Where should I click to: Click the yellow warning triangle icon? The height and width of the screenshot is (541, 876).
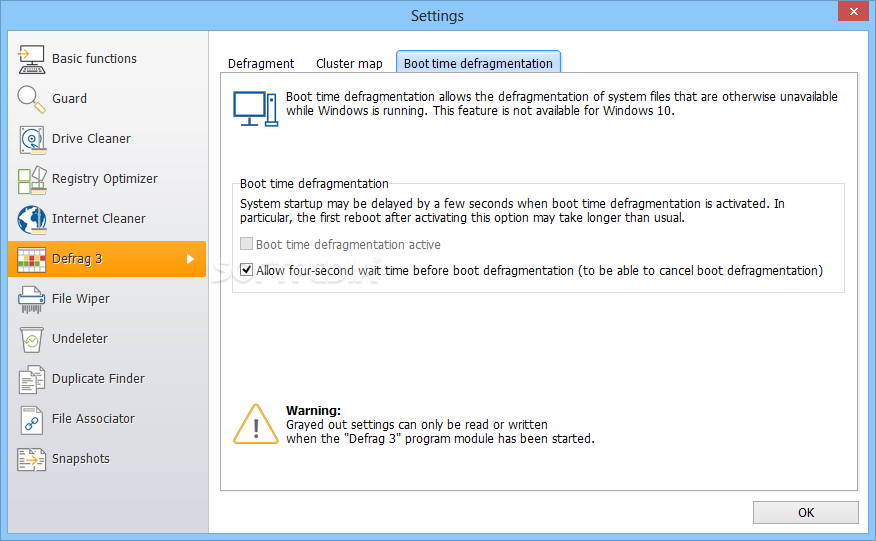coord(255,424)
